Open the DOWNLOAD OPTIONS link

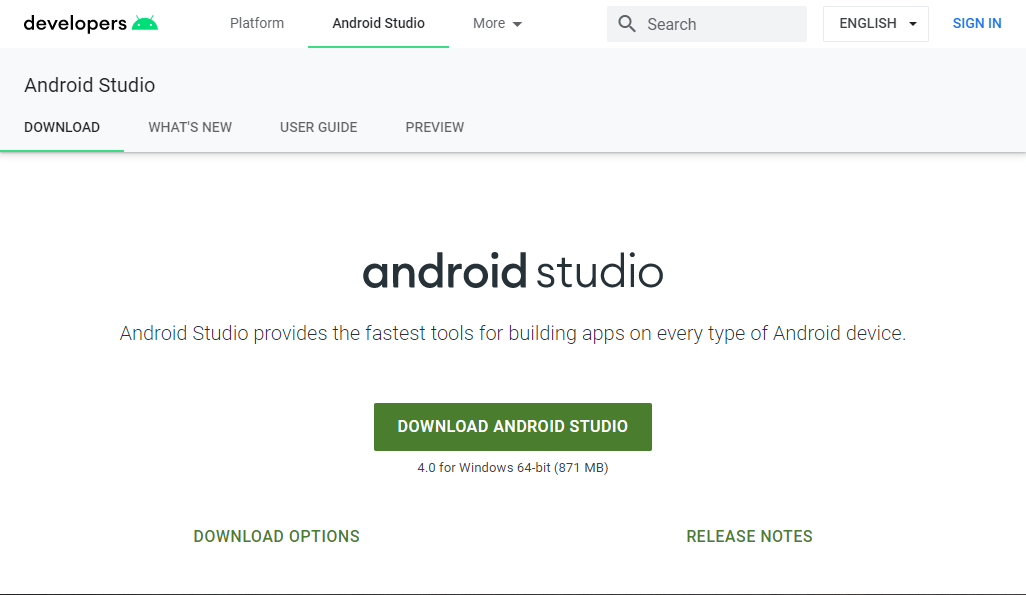277,536
